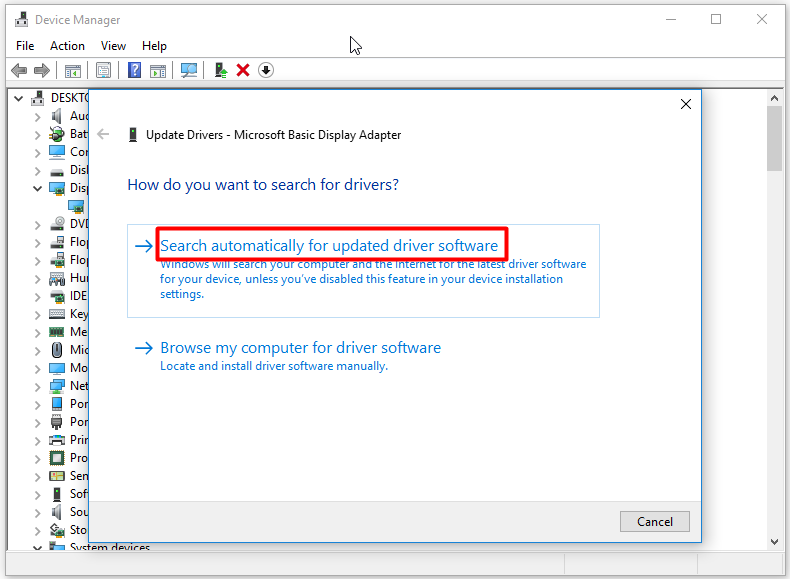Select the network icon in 'Net' row
Image resolution: width=790 pixels, height=579 pixels.
(x=57, y=386)
